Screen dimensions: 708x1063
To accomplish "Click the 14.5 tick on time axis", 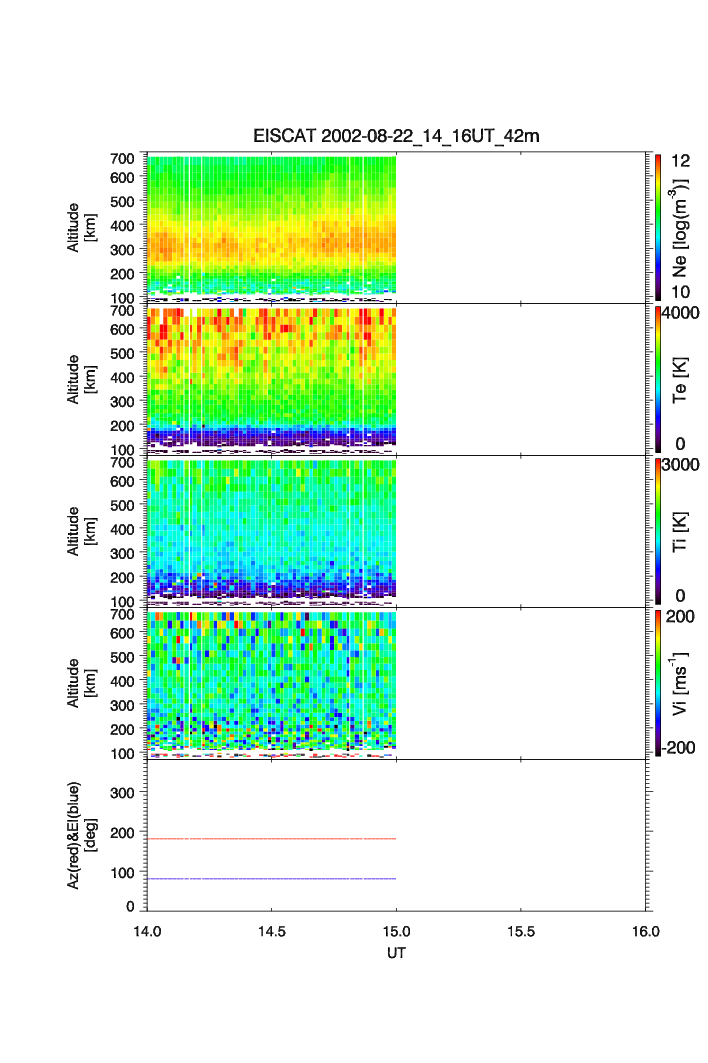I will [272, 931].
